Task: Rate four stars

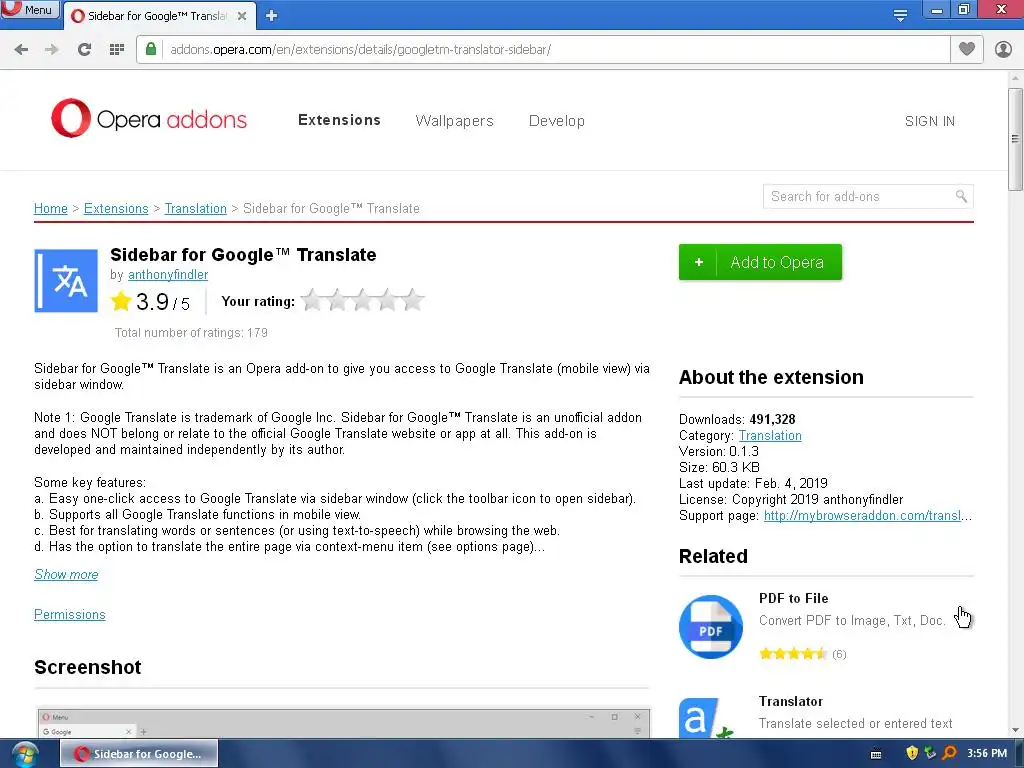Action: 387,300
